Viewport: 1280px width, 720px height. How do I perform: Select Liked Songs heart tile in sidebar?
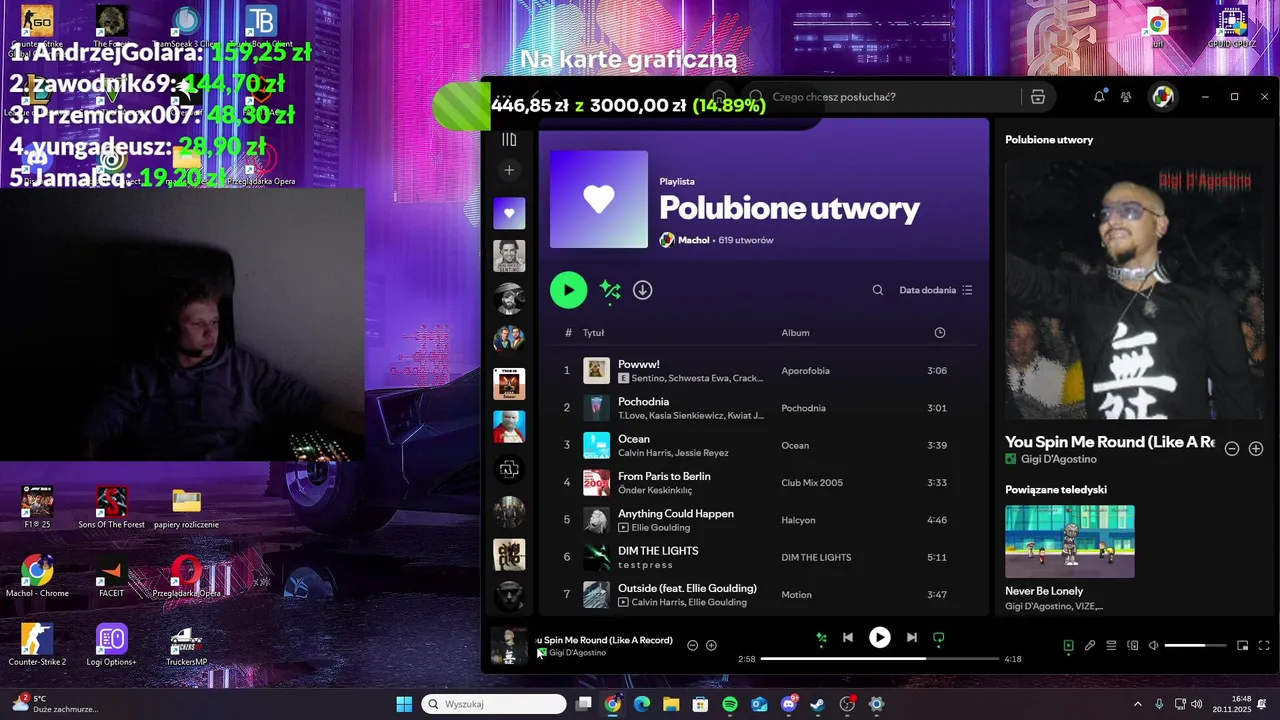point(509,213)
